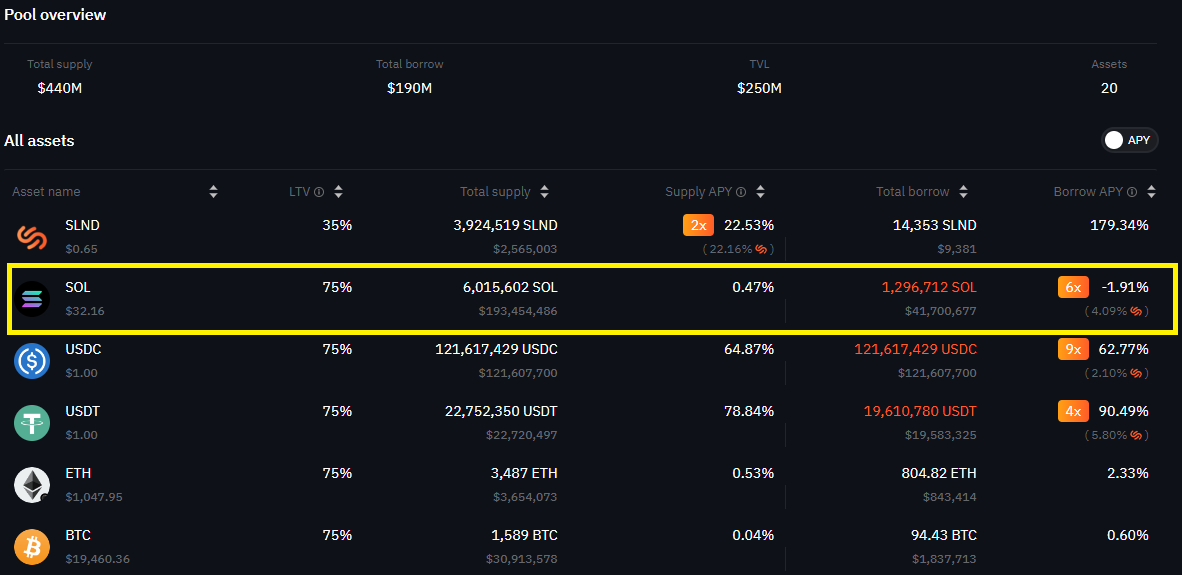Click the SLND token logo icon
Image resolution: width=1182 pixels, height=575 pixels.
pos(32,237)
